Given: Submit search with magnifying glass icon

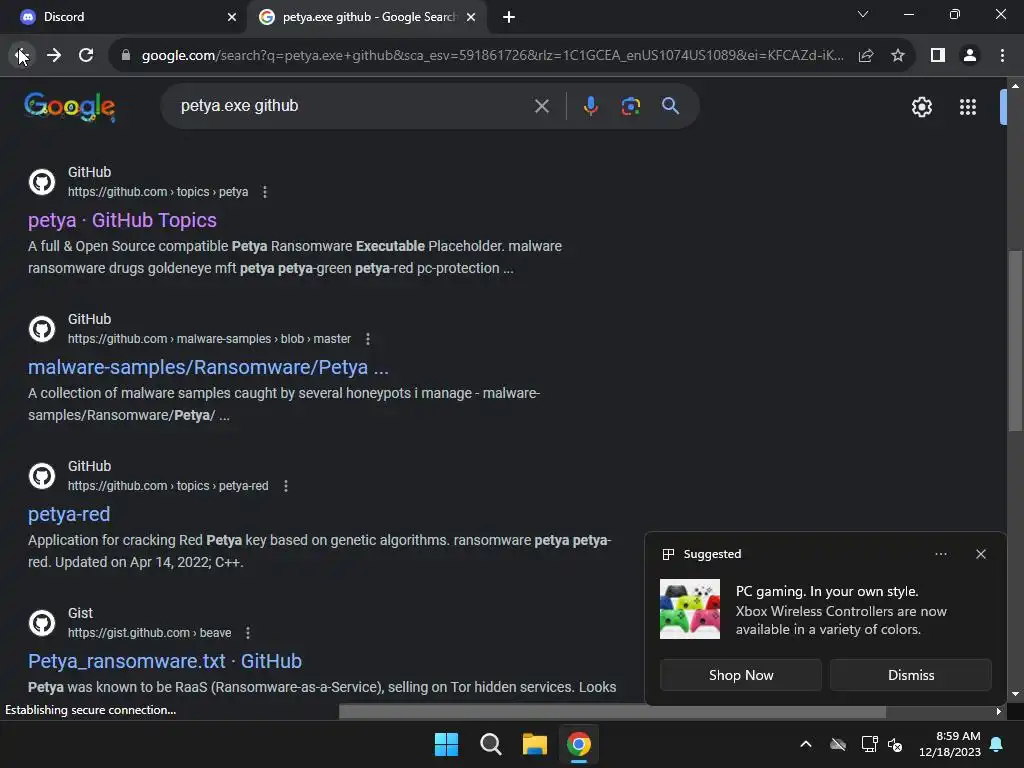Looking at the screenshot, I should pos(671,106).
